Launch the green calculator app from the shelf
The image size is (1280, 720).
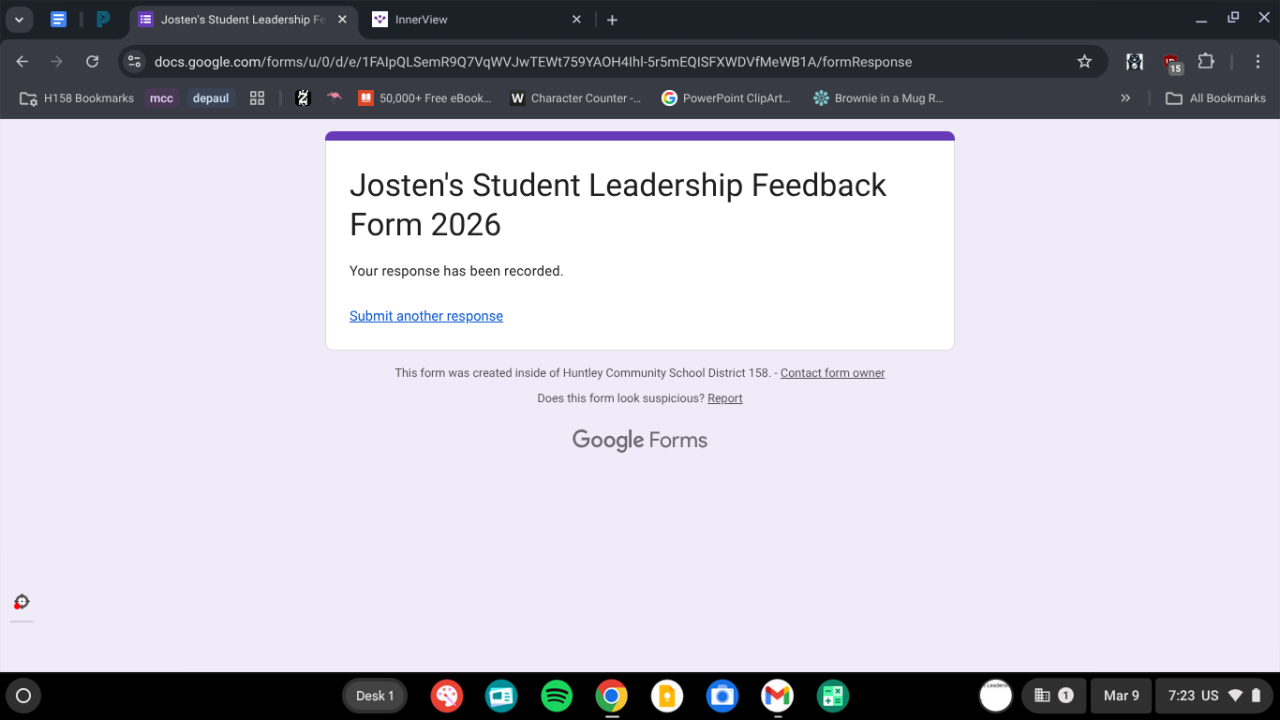tap(832, 696)
